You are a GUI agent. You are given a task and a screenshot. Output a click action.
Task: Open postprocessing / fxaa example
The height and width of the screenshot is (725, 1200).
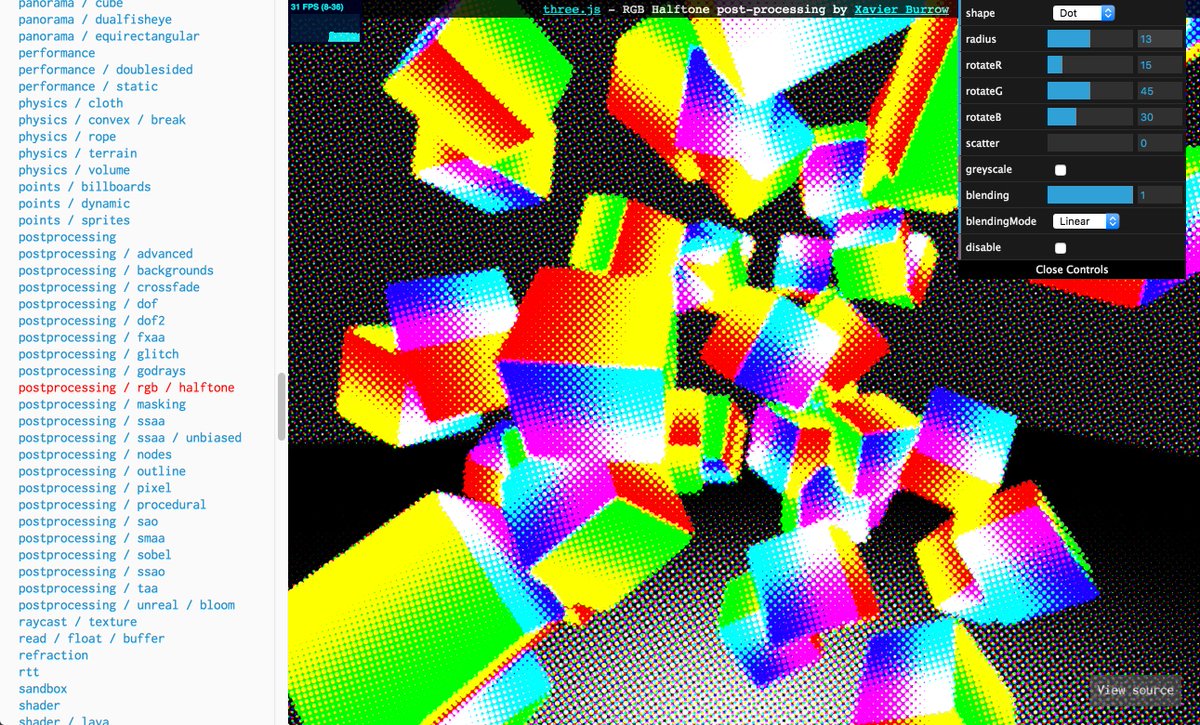coord(91,337)
